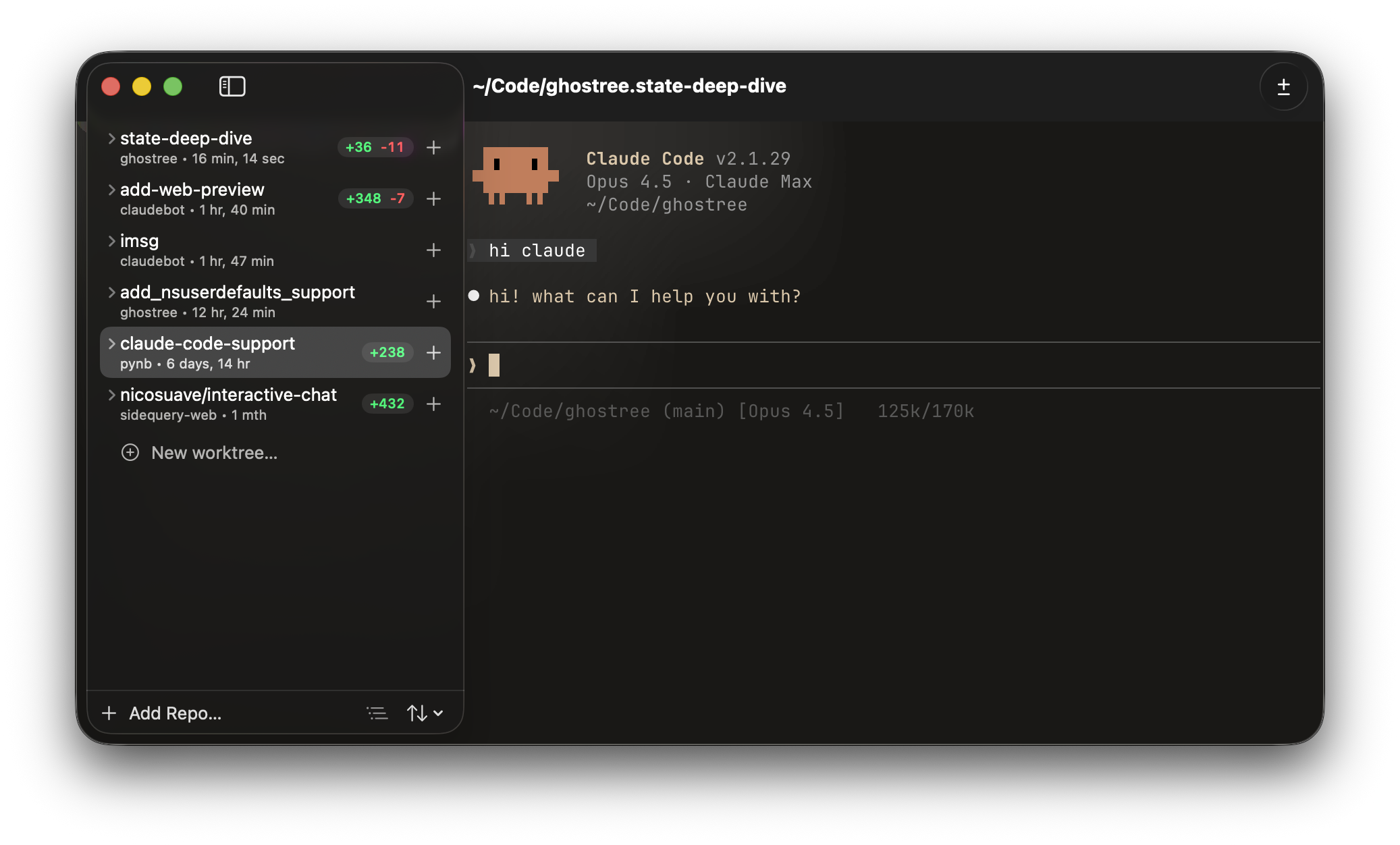This screenshot has width=1400, height=845.
Task: Click the ~/Code/ghostree.state-deep-dive title
Action: click(629, 86)
